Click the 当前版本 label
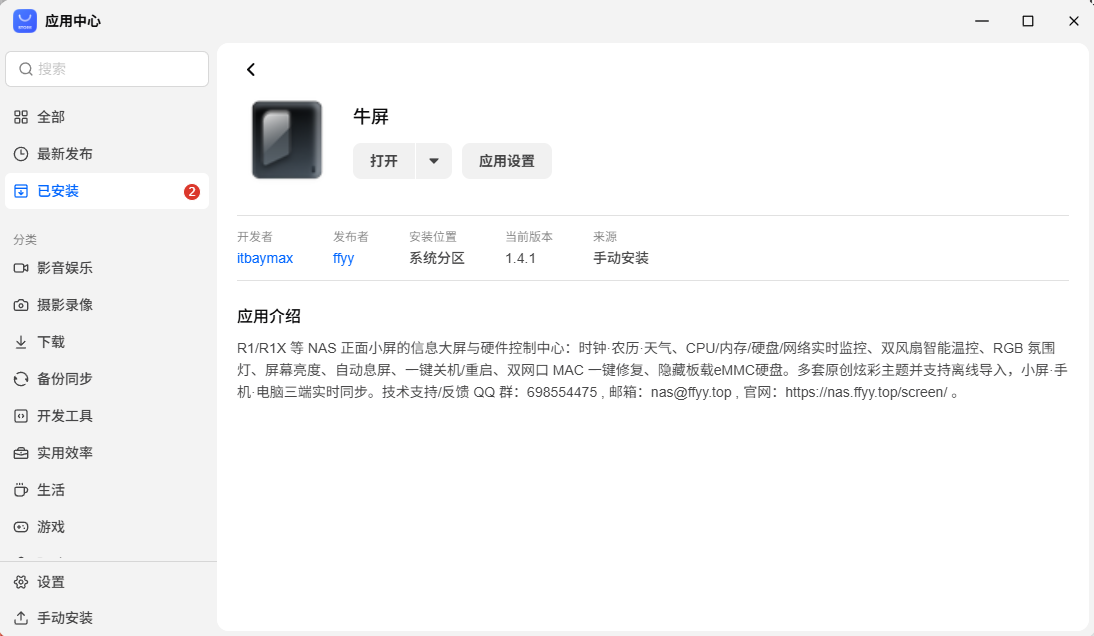Viewport: 1094px width, 636px height. 529,236
